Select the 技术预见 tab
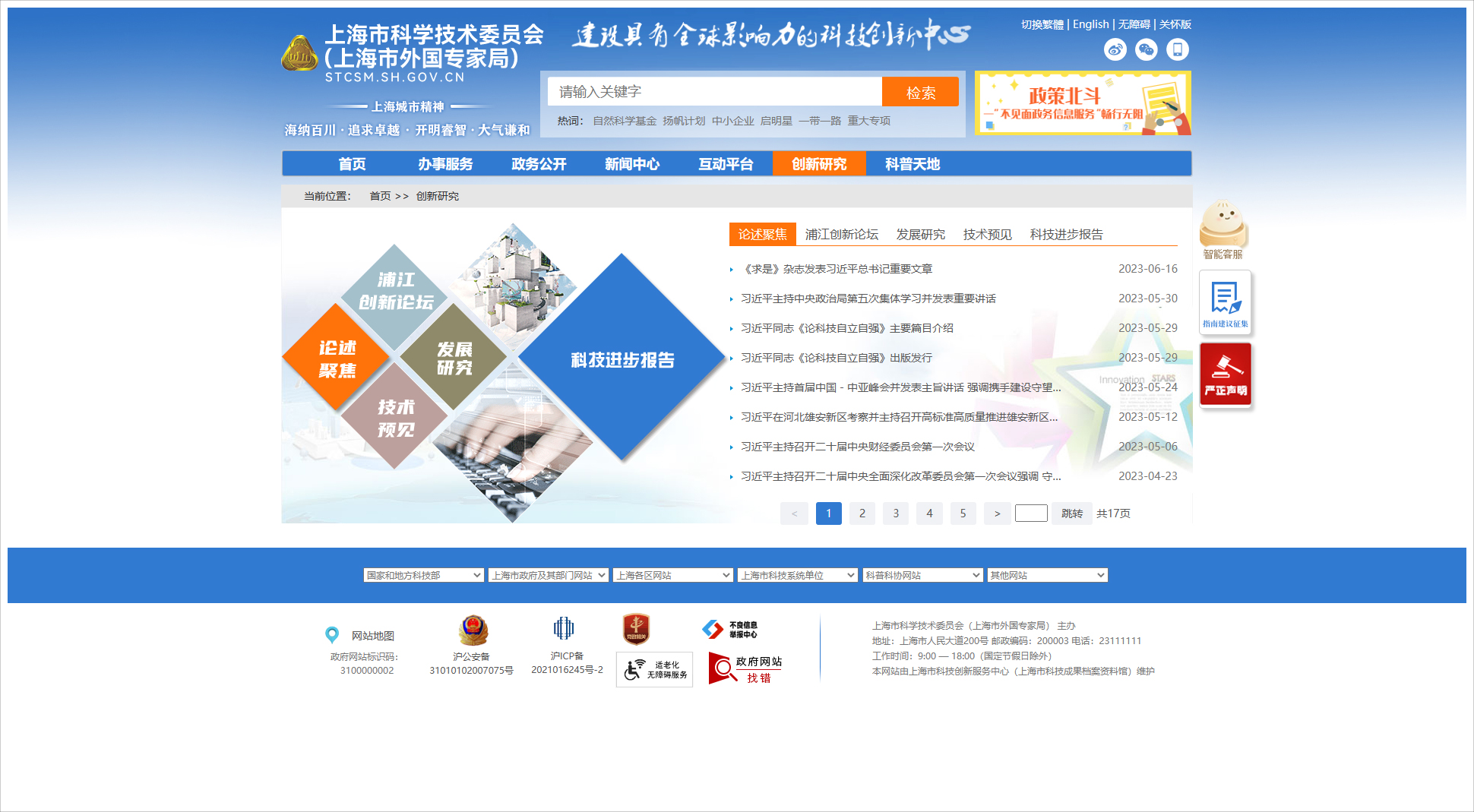Image resolution: width=1474 pixels, height=812 pixels. click(x=987, y=235)
